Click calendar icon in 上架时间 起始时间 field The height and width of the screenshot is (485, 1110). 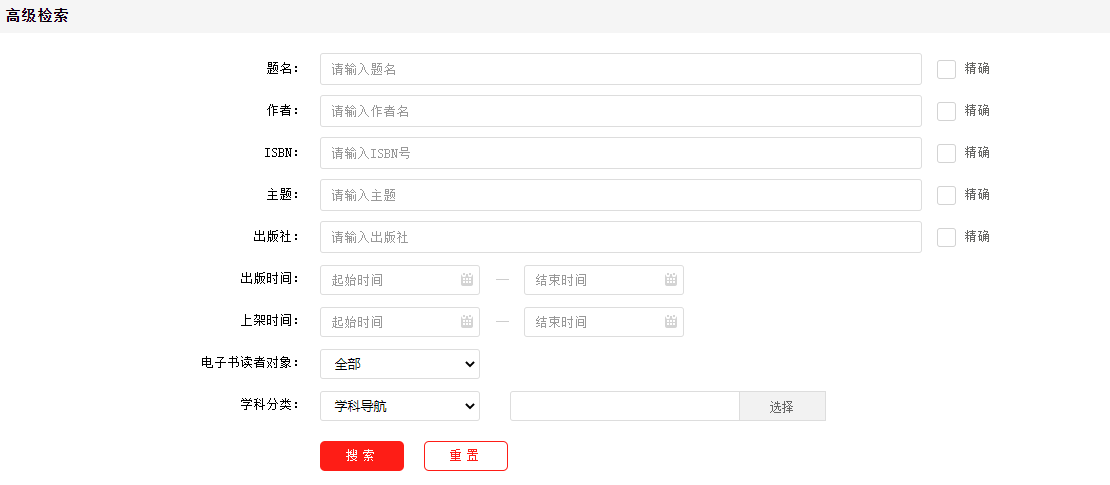pos(467,322)
